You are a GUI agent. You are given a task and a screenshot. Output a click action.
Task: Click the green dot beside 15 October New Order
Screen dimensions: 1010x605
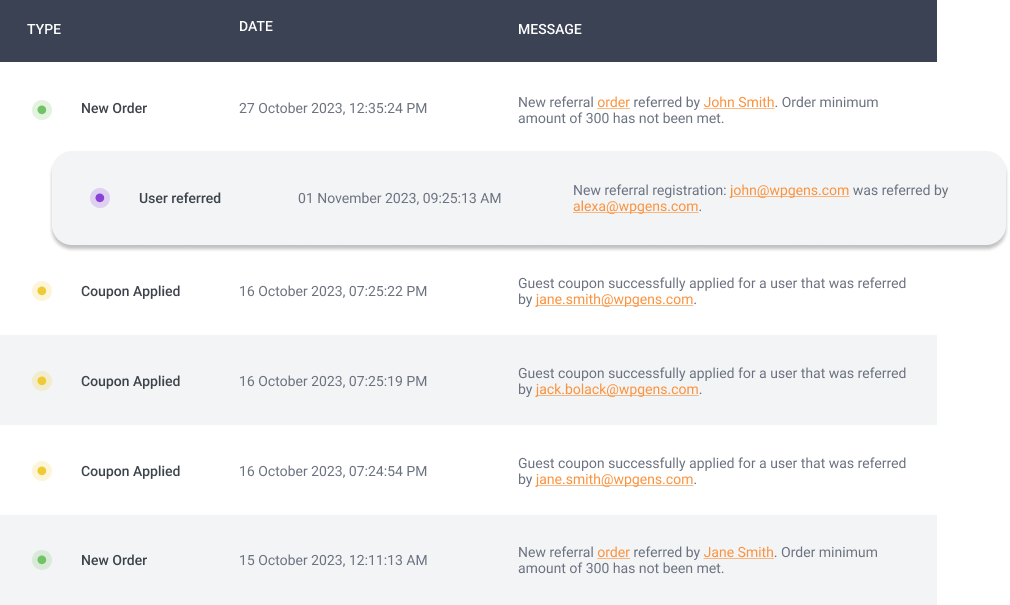42,560
